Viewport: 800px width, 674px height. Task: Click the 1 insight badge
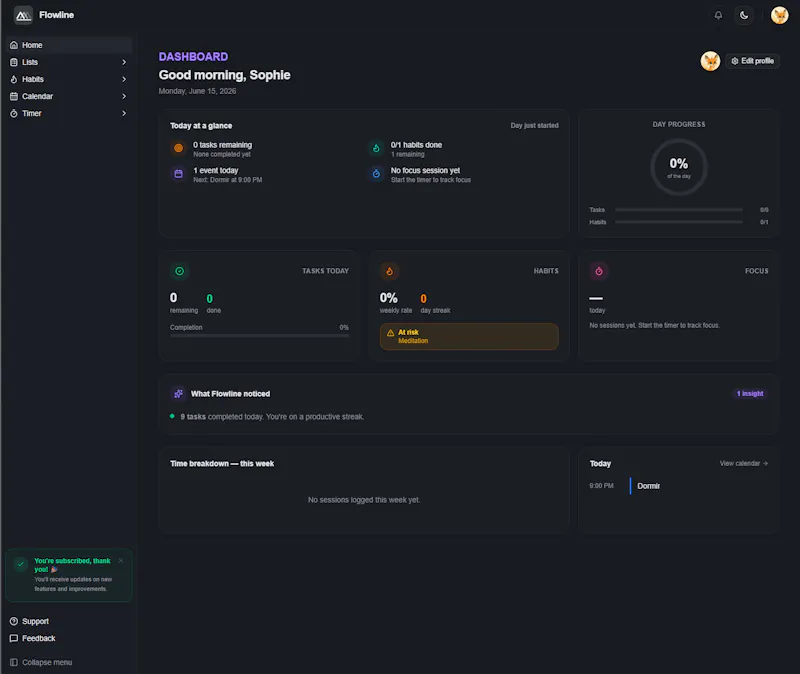(749, 393)
